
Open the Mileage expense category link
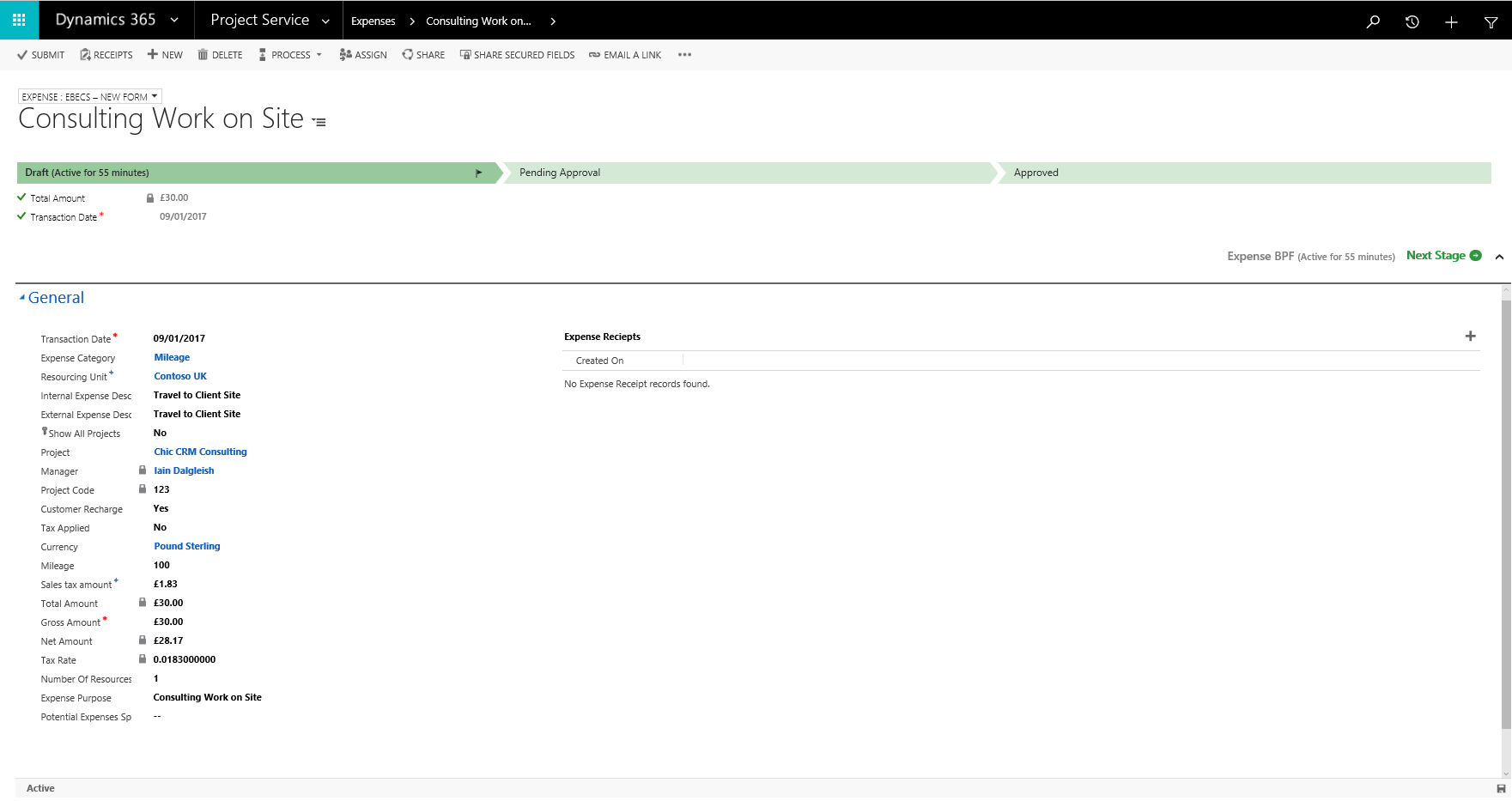click(x=172, y=357)
